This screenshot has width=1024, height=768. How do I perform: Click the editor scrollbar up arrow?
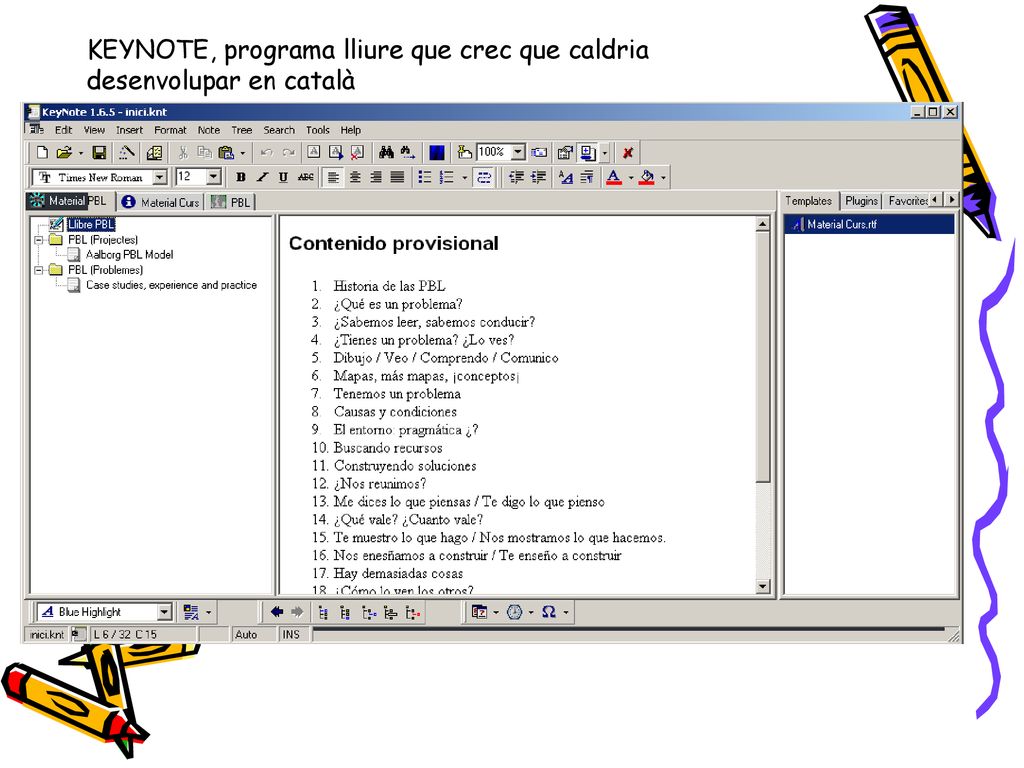point(763,225)
